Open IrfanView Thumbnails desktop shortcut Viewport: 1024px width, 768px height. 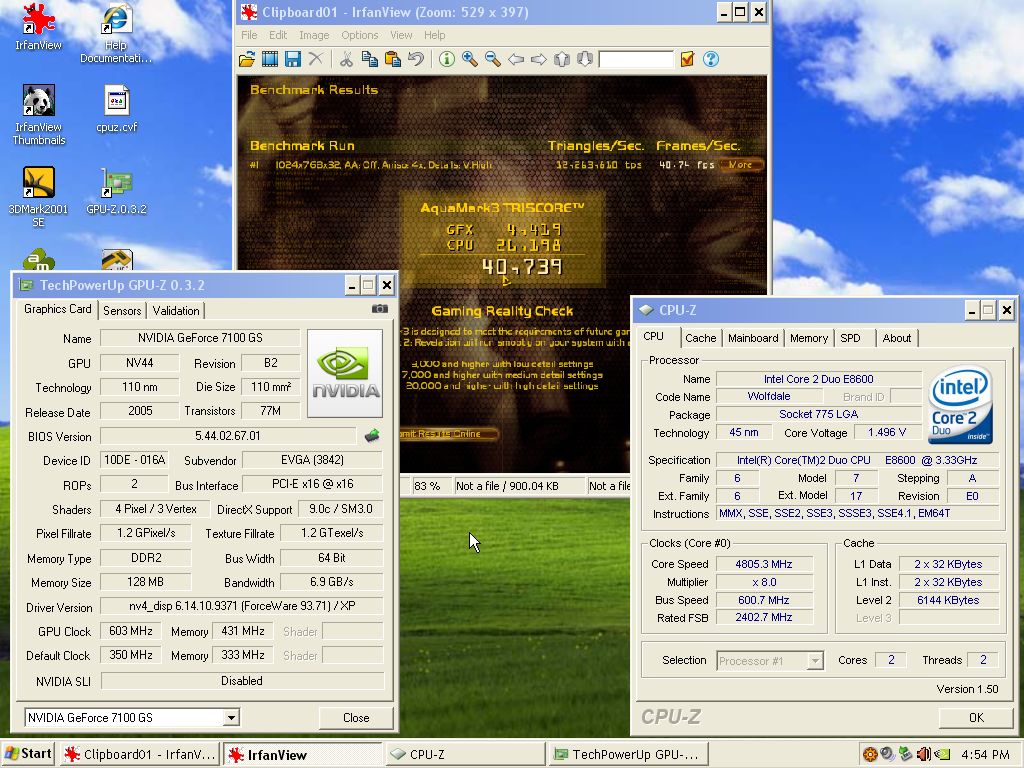38,115
